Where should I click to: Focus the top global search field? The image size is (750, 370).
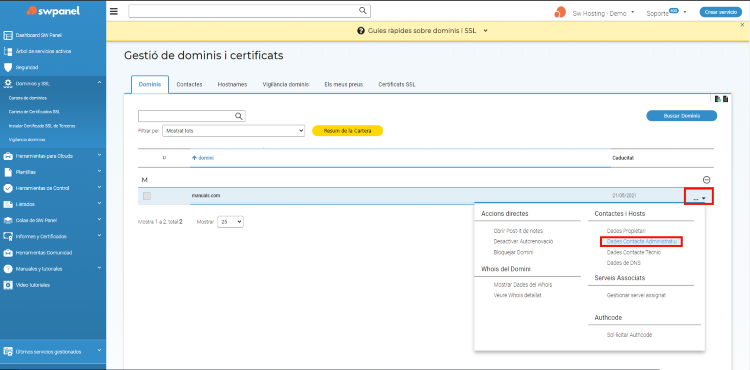[x=249, y=11]
